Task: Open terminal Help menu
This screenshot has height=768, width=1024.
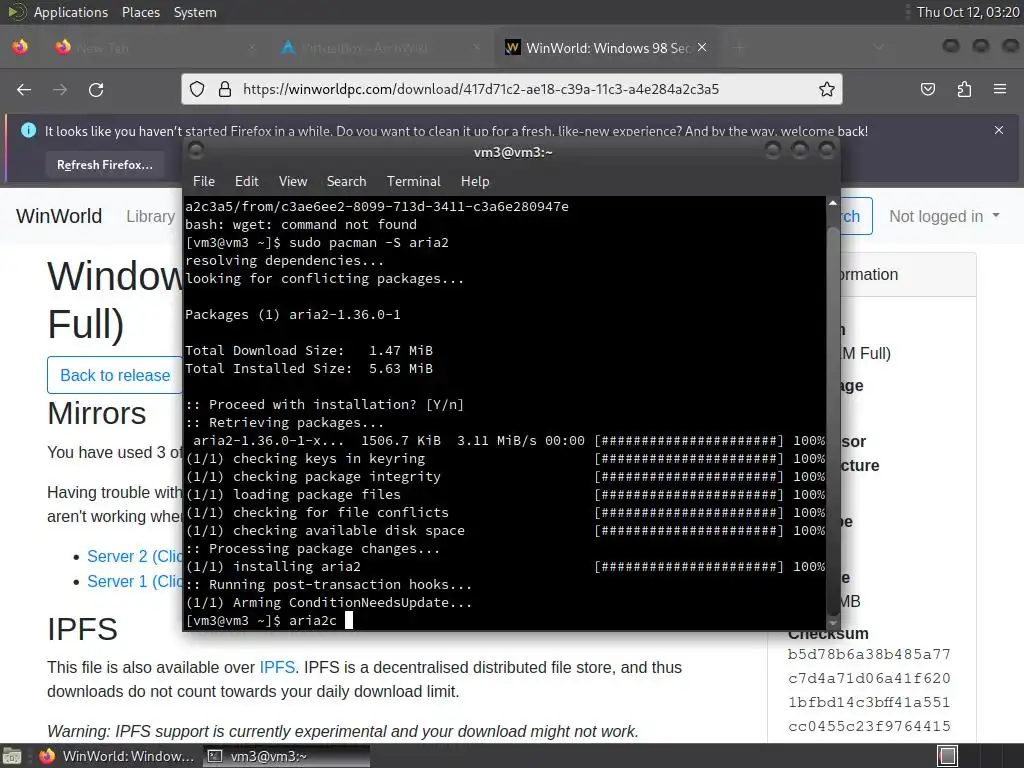Action: [475, 181]
